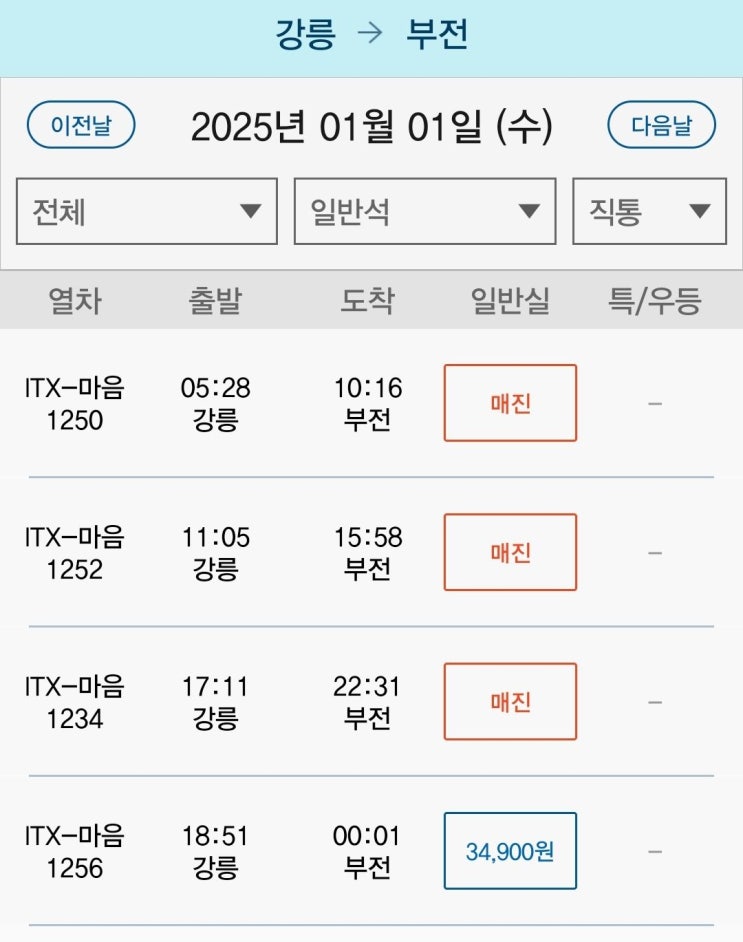This screenshot has width=743, height=942.
Task: Select the ITX-마음 1234 train name
Action: point(75,701)
